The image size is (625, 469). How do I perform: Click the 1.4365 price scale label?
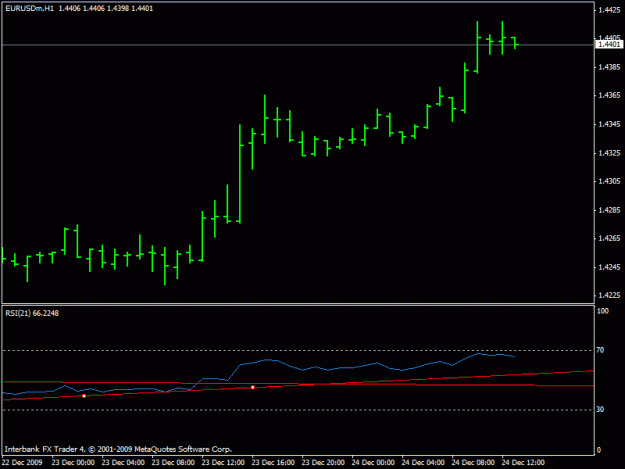click(x=609, y=95)
